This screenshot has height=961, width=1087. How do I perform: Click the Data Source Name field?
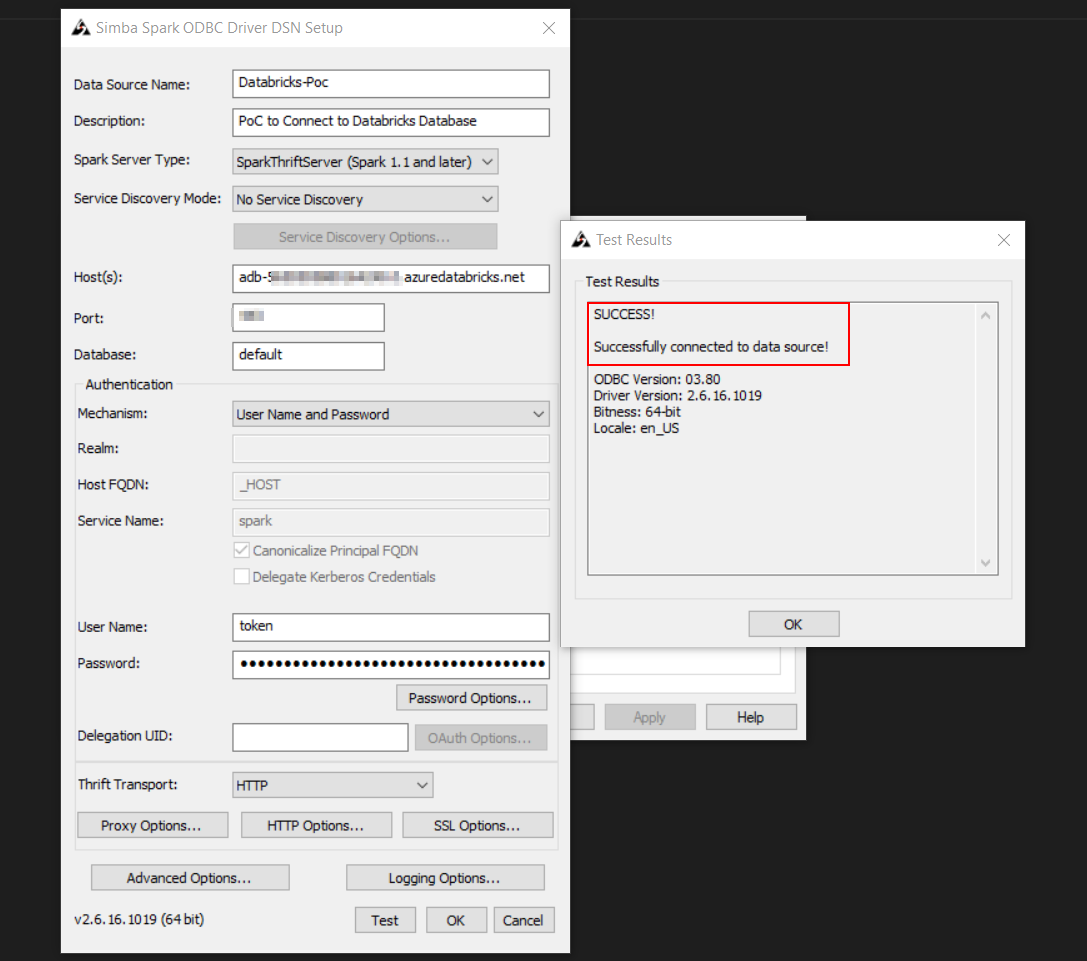click(390, 84)
